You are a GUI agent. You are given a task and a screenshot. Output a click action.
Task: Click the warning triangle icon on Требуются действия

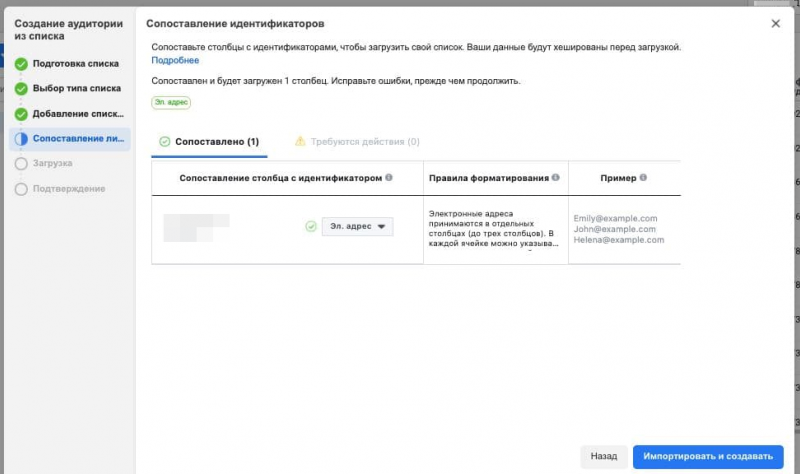point(300,141)
